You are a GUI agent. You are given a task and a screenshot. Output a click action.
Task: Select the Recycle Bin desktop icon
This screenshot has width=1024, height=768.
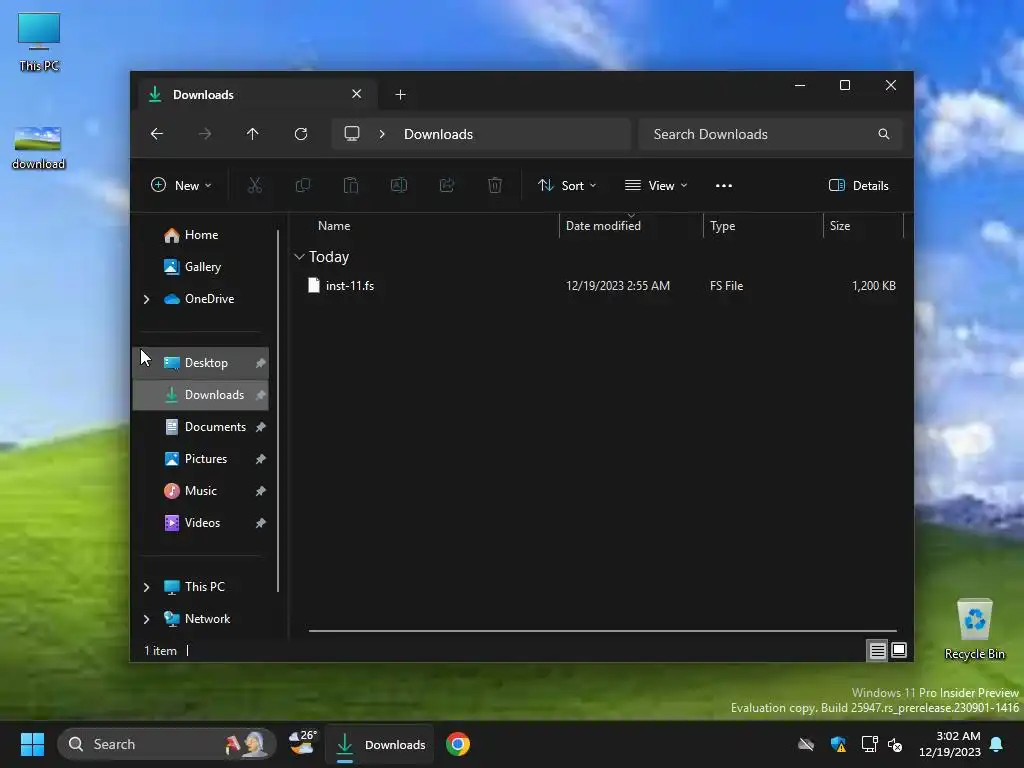pyautogui.click(x=975, y=629)
